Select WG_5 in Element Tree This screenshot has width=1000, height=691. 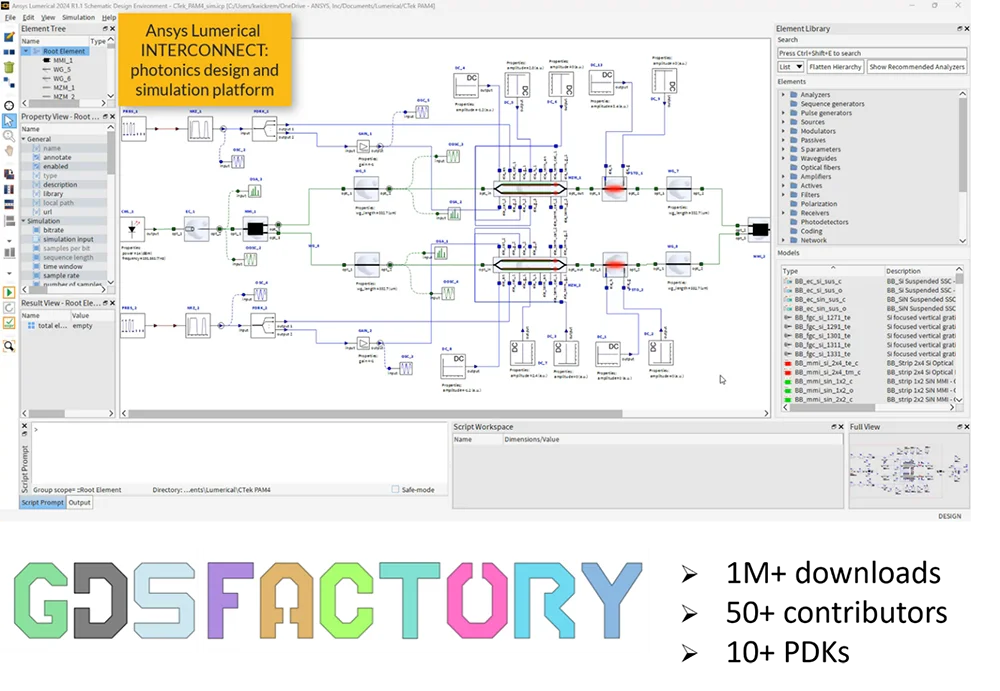[x=62, y=69]
